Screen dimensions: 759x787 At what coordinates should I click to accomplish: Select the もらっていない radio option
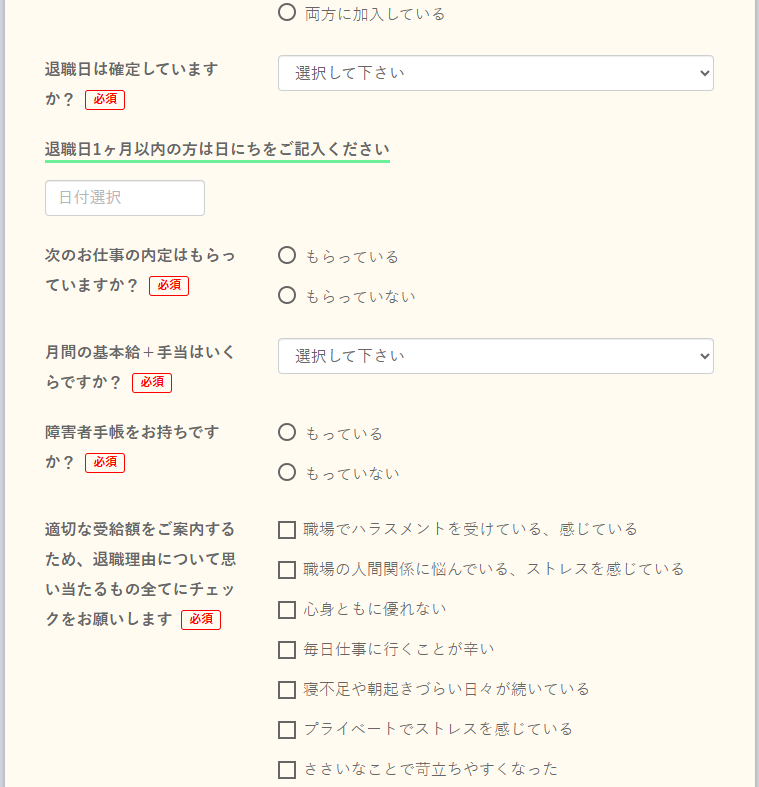(287, 296)
